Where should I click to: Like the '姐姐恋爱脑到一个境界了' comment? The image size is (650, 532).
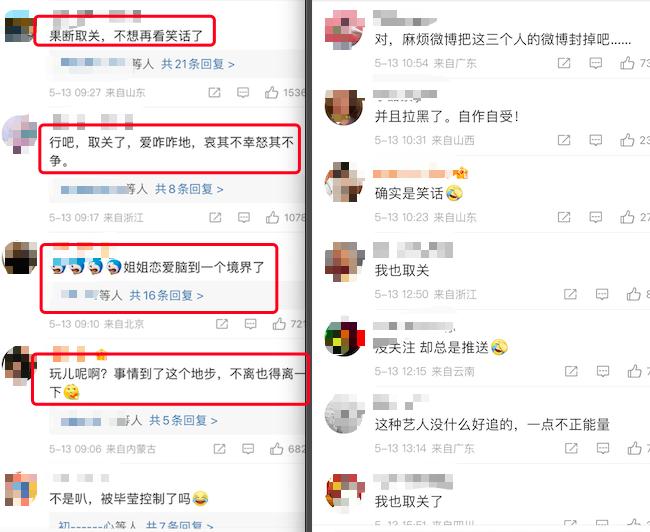pos(279,324)
